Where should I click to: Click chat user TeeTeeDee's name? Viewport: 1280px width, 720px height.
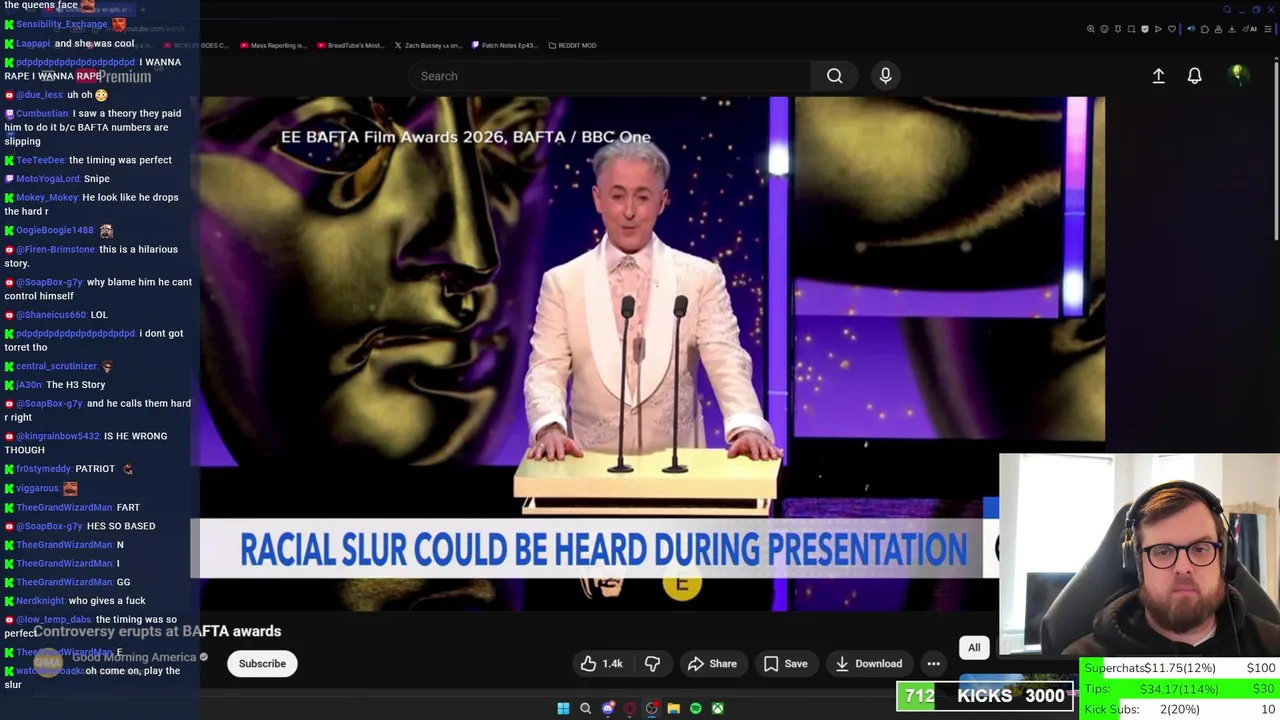point(40,160)
